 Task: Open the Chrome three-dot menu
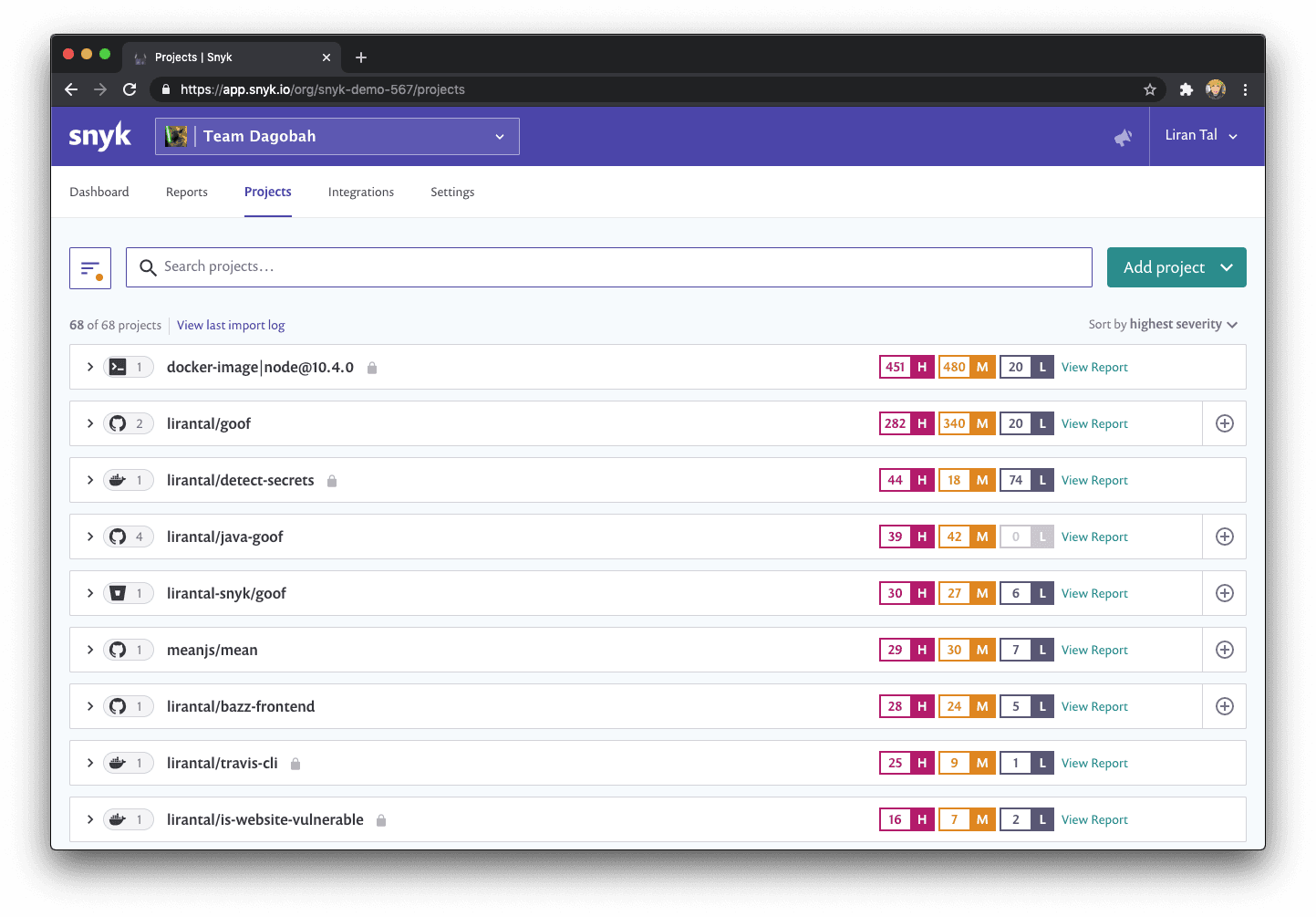coord(1246,89)
